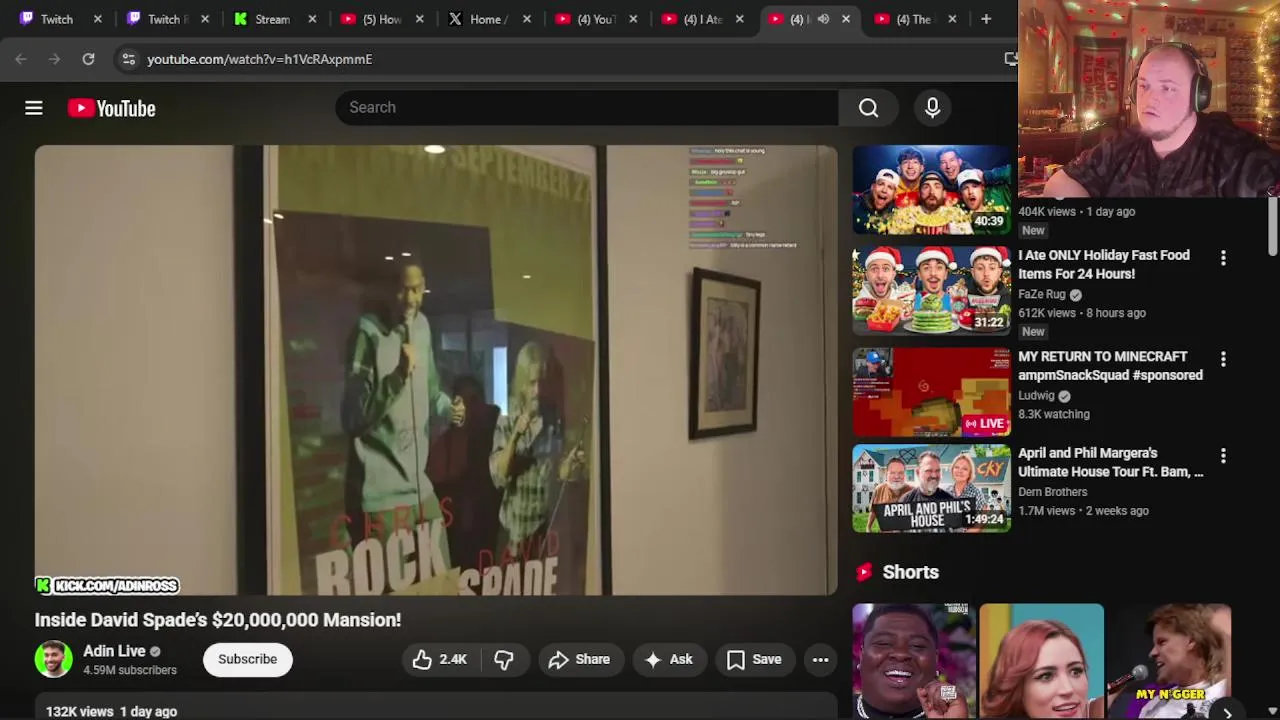Viewport: 1280px width, 720px height.
Task: Dislike the video with thumbs down
Action: pyautogui.click(x=504, y=659)
